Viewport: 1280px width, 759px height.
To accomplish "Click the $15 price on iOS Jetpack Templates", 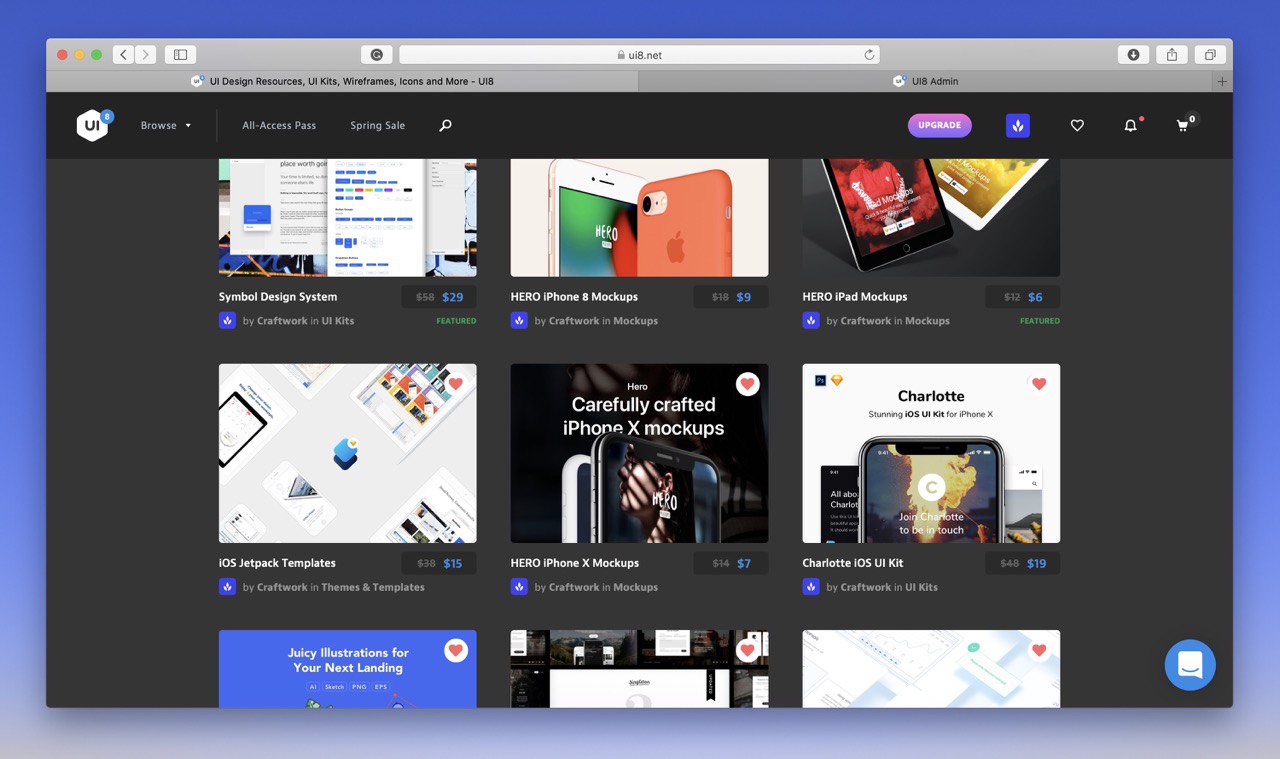I will point(453,563).
